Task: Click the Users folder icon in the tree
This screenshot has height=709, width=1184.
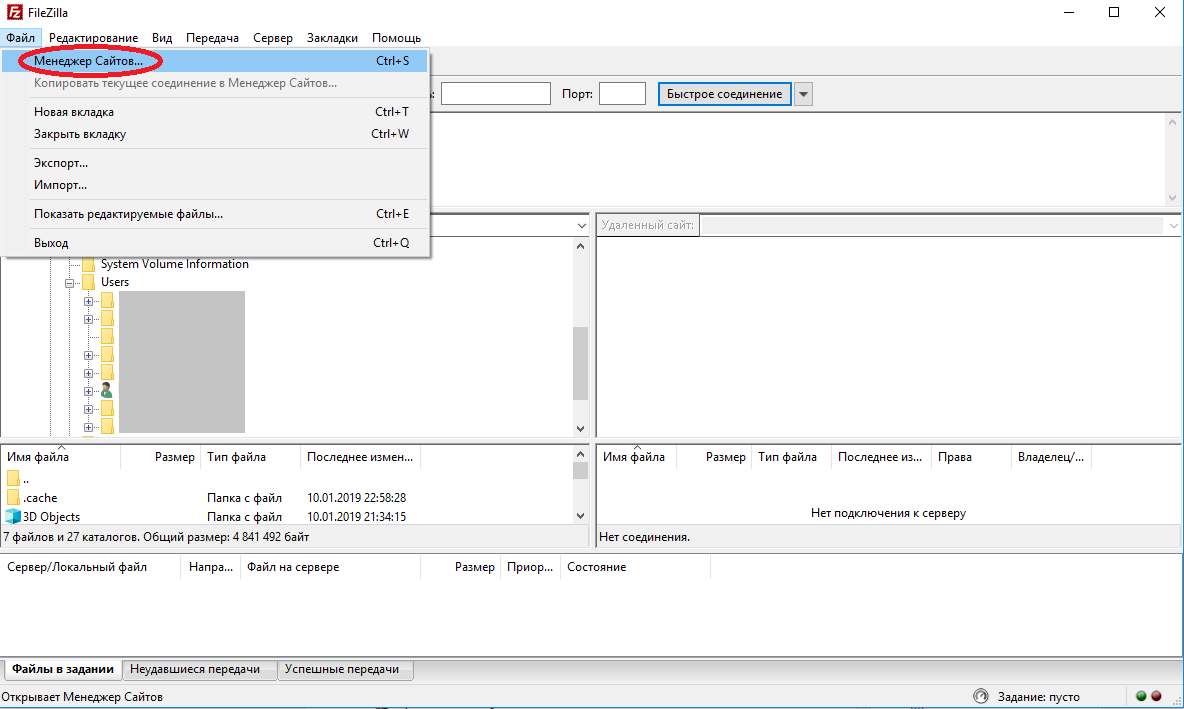Action: coord(88,282)
